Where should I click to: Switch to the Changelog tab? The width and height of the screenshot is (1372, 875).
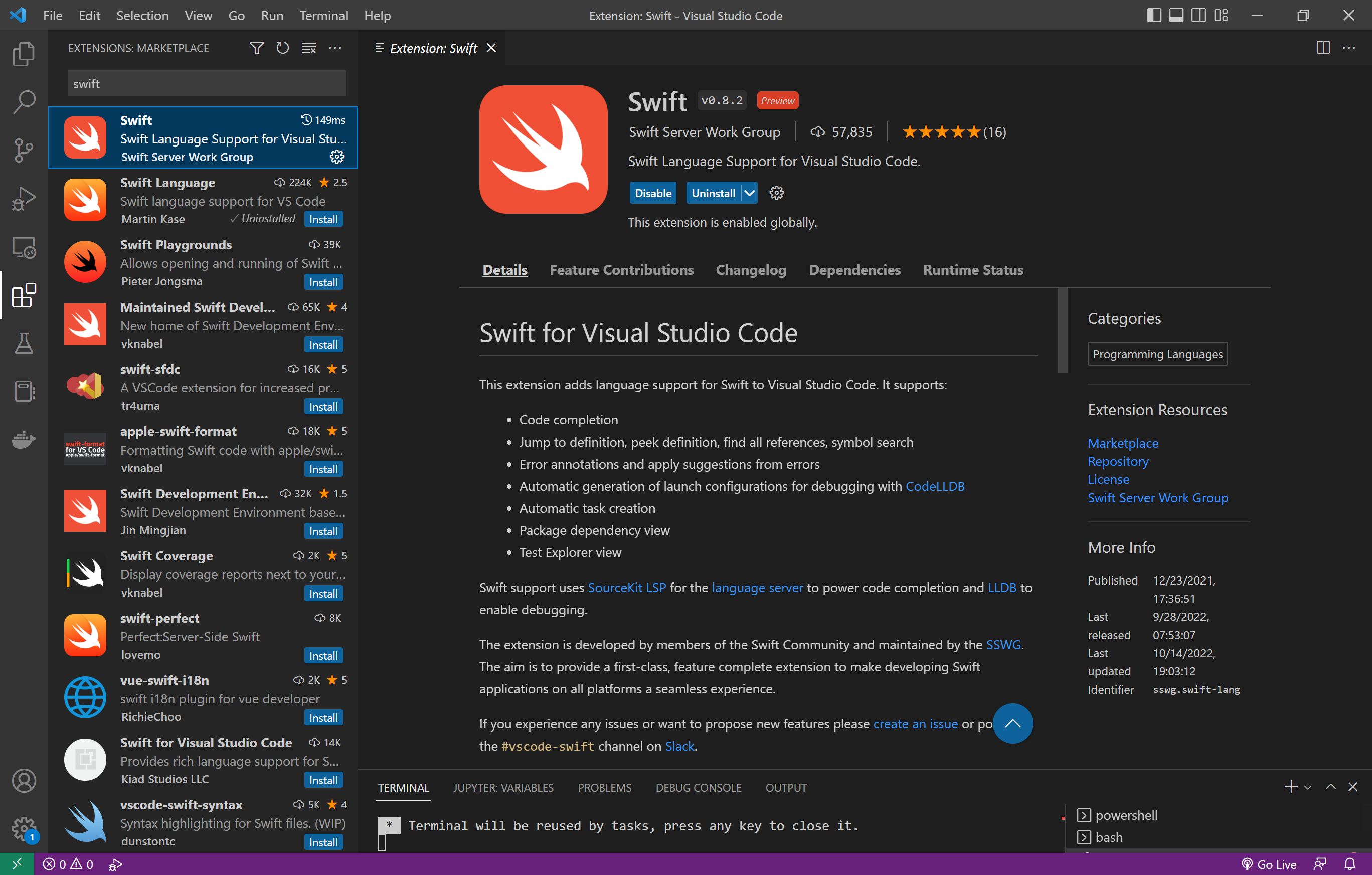750,270
